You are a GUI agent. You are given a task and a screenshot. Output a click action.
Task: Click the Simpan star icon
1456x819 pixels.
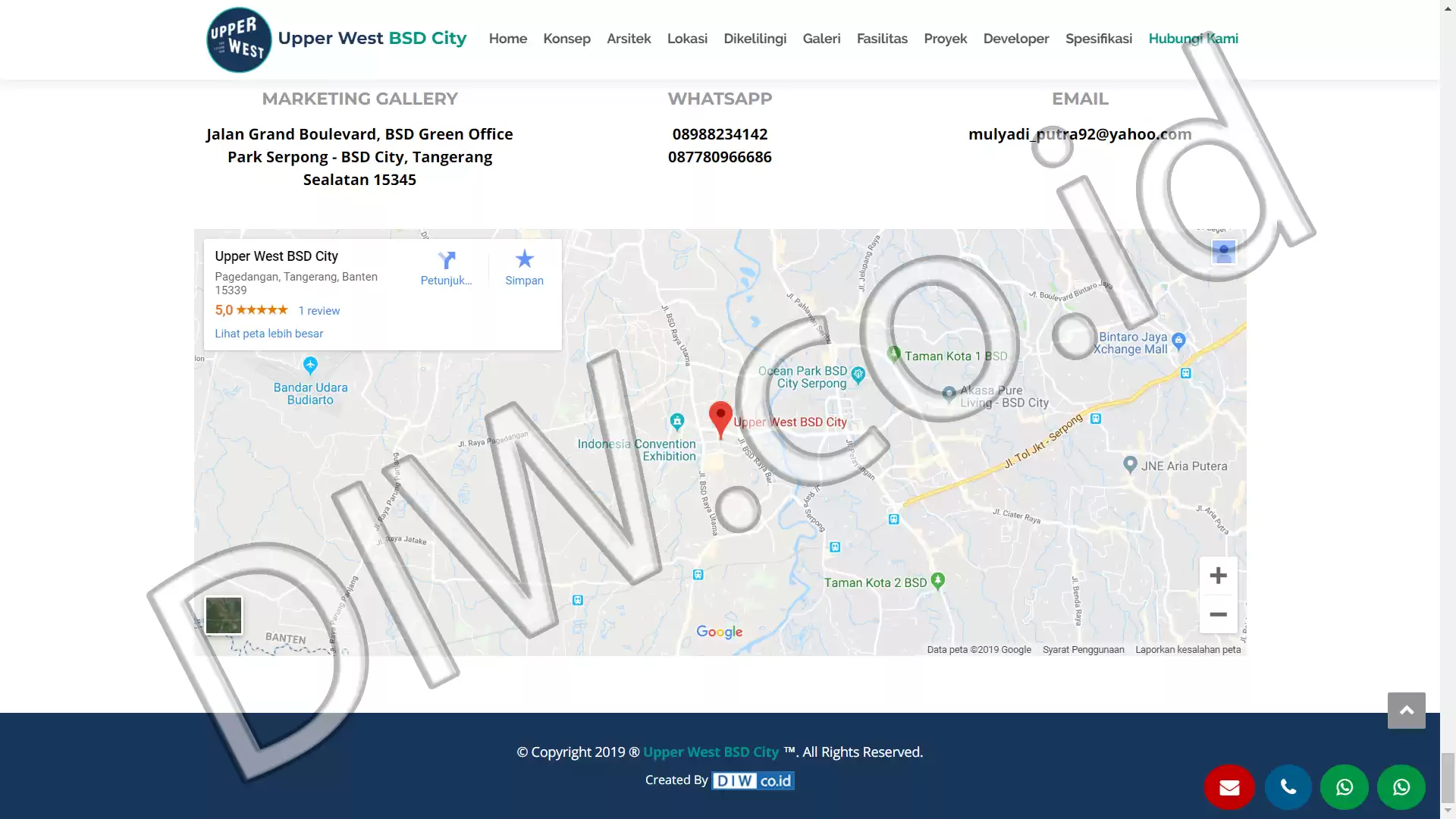coord(525,259)
